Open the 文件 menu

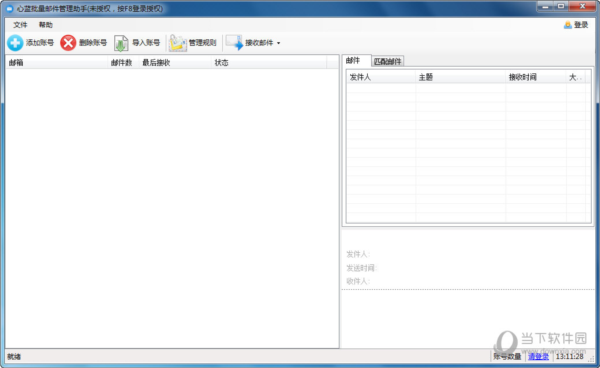click(x=20, y=25)
